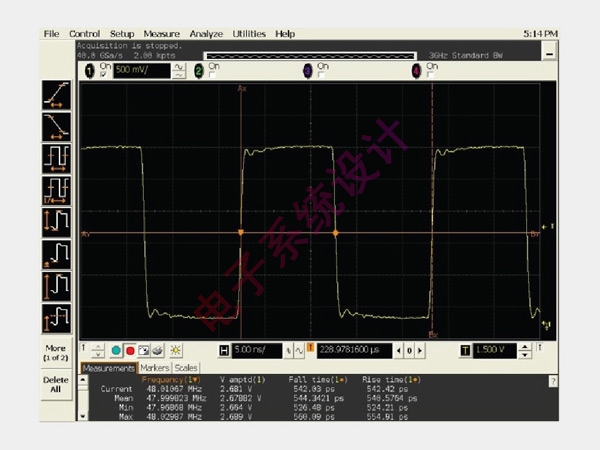
Task: Click the Delete All button
Action: pos(56,385)
